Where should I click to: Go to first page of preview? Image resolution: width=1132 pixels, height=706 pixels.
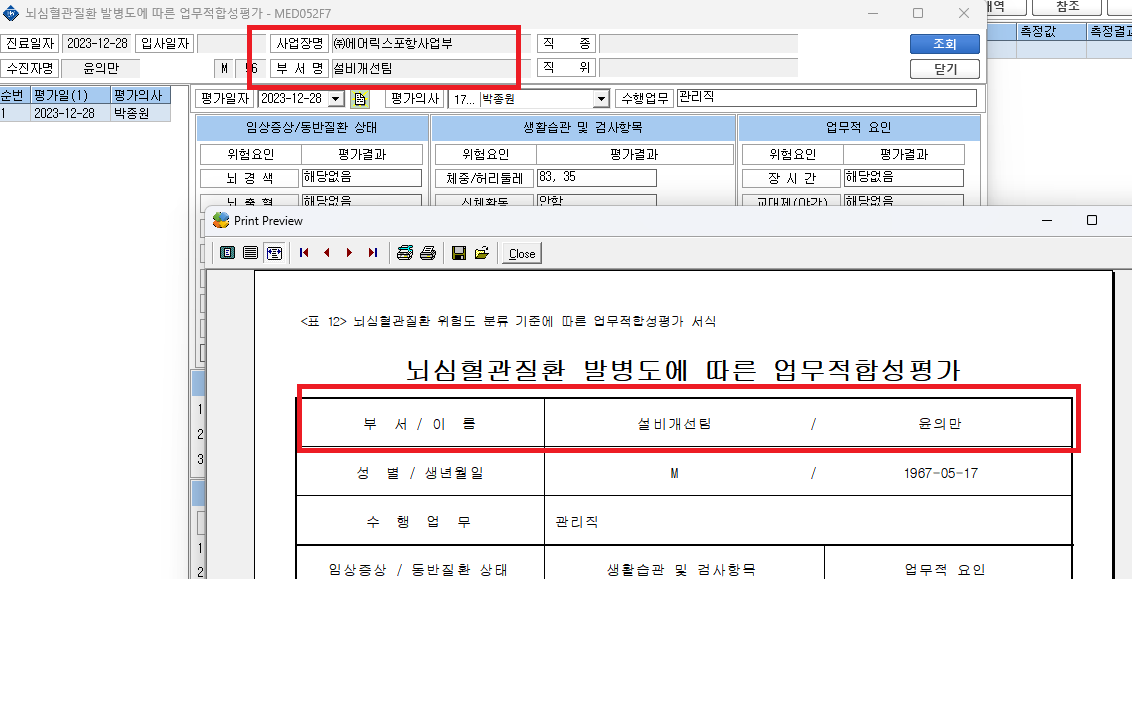(x=304, y=253)
